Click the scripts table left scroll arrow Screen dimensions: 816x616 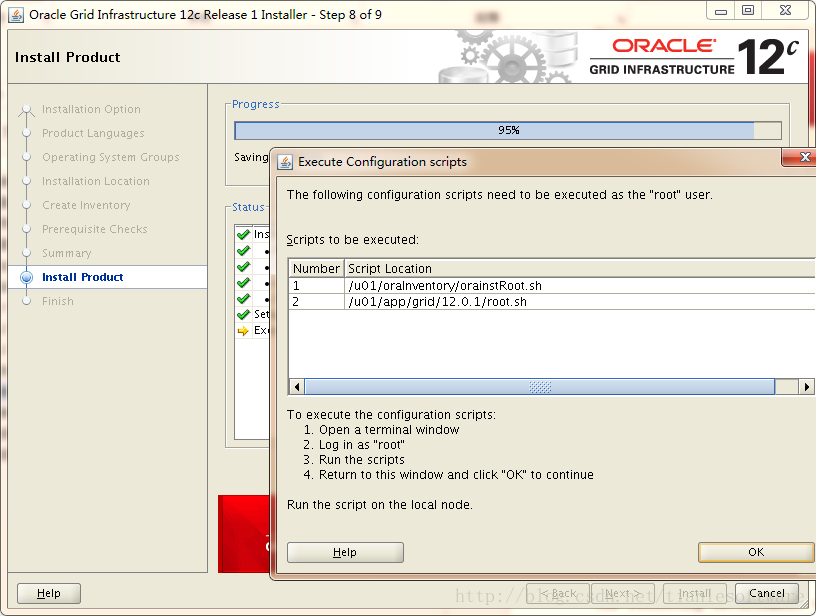click(x=297, y=387)
